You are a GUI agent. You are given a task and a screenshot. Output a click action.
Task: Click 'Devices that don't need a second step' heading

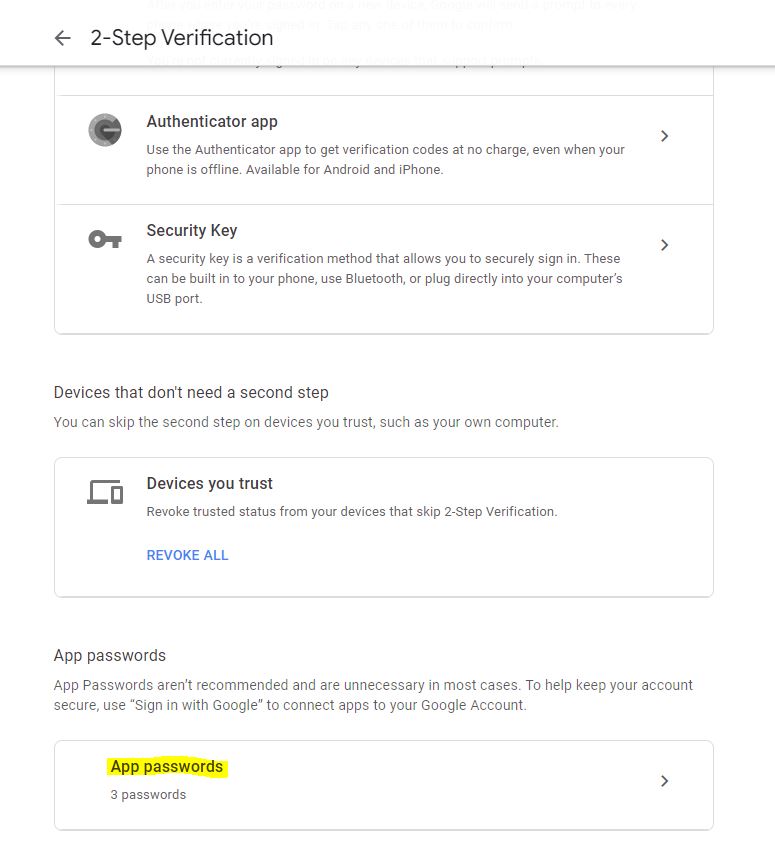tap(191, 392)
